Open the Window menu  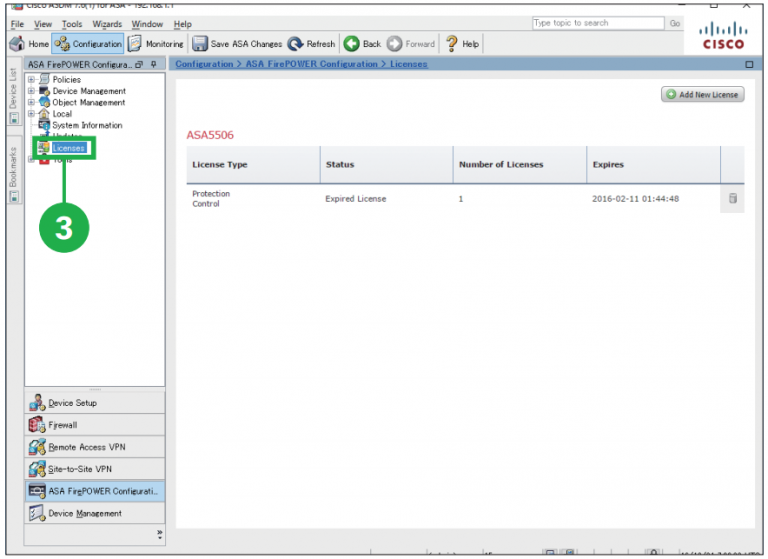[x=147, y=24]
